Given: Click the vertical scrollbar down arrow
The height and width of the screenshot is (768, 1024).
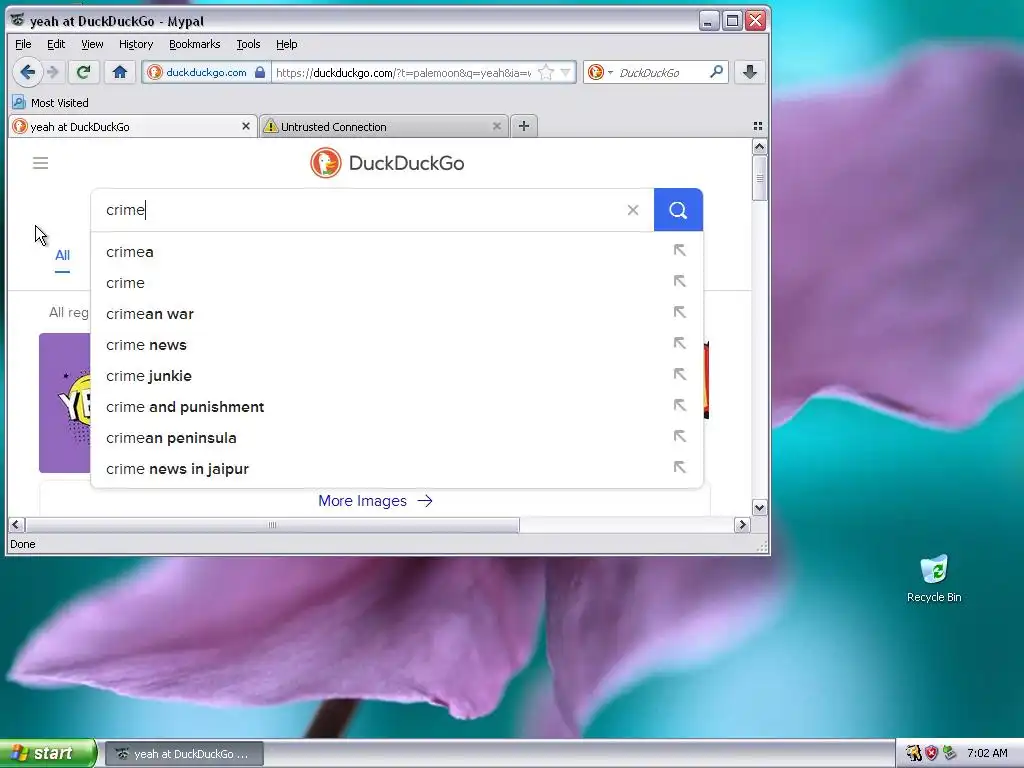Looking at the screenshot, I should tap(759, 507).
